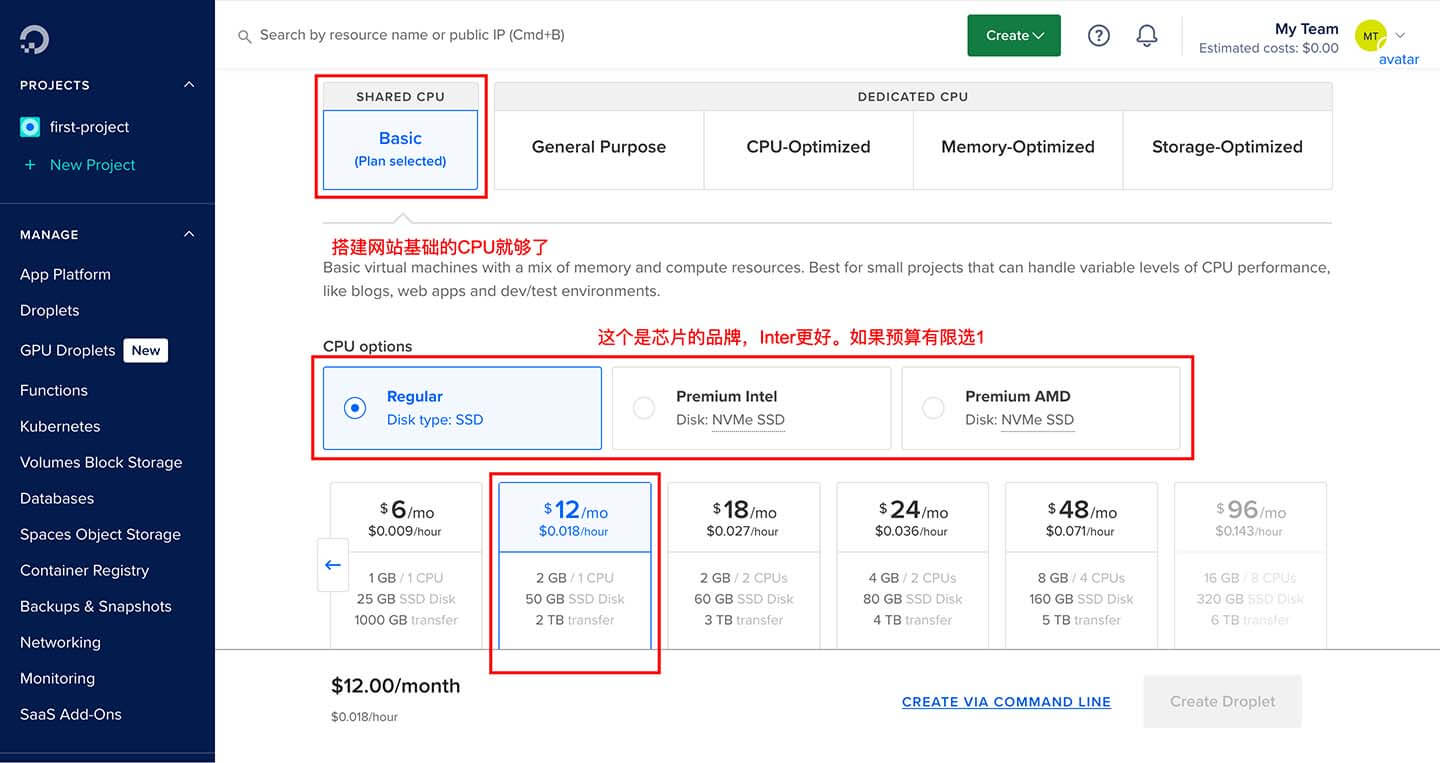
Task: Choose the $12/mo plan card
Action: coord(575,565)
